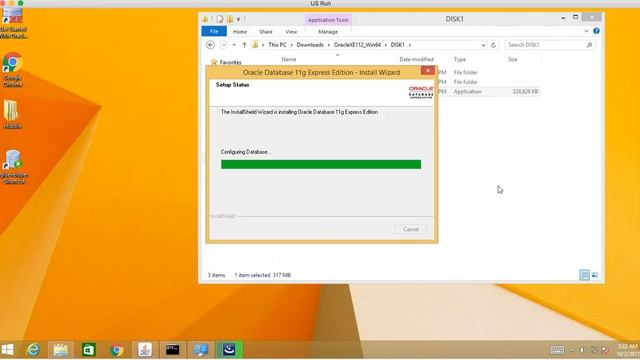640x360 pixels.
Task: Switch to large icons view in status bar
Action: click(x=595, y=275)
